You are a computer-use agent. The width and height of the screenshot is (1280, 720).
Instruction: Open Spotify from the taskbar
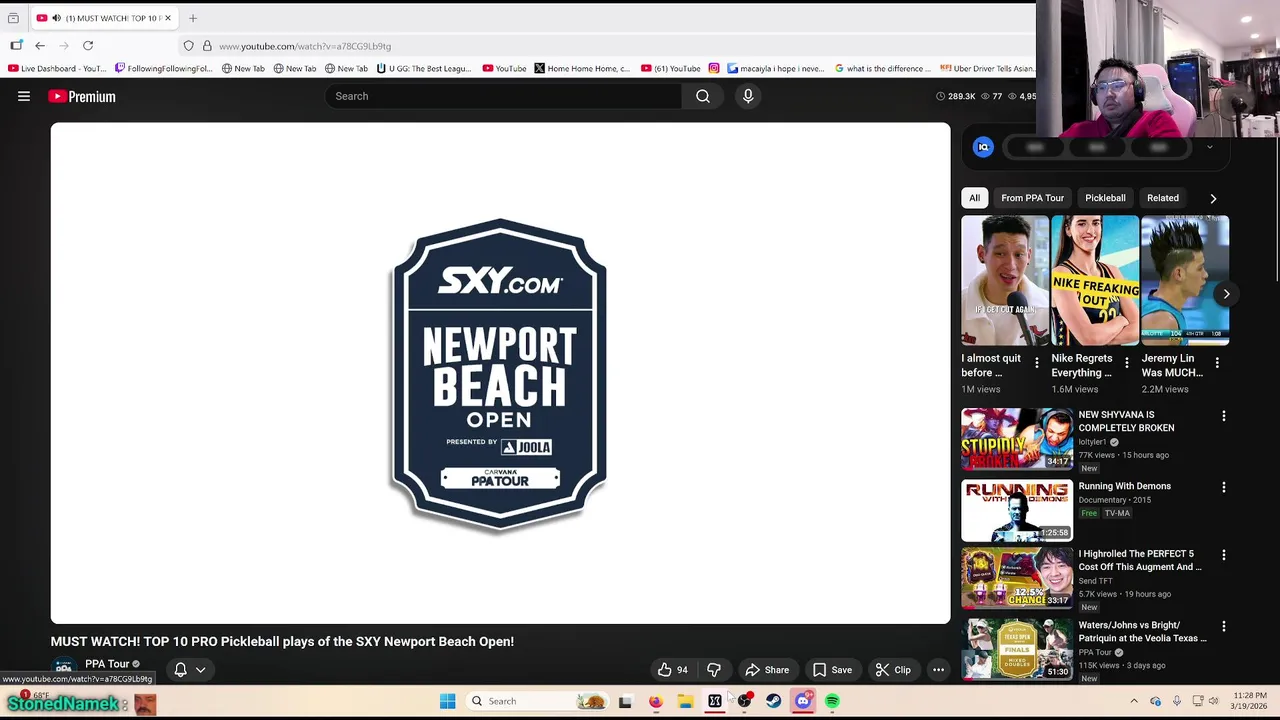click(x=832, y=701)
